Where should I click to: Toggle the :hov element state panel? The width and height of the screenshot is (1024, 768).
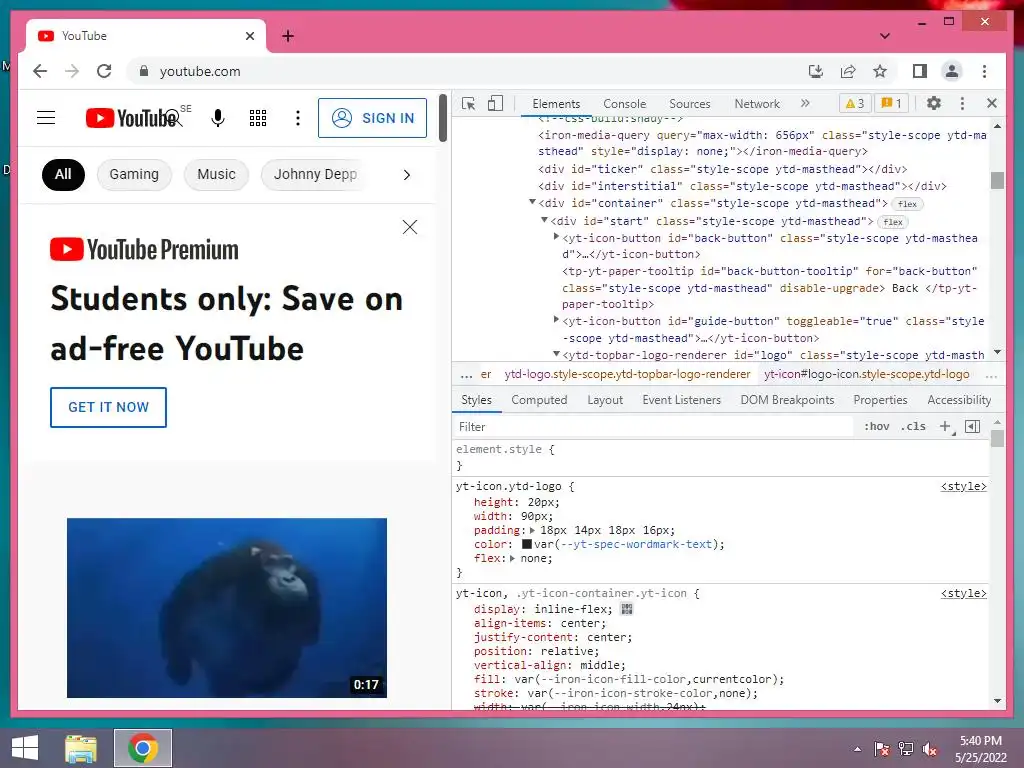pos(876,426)
